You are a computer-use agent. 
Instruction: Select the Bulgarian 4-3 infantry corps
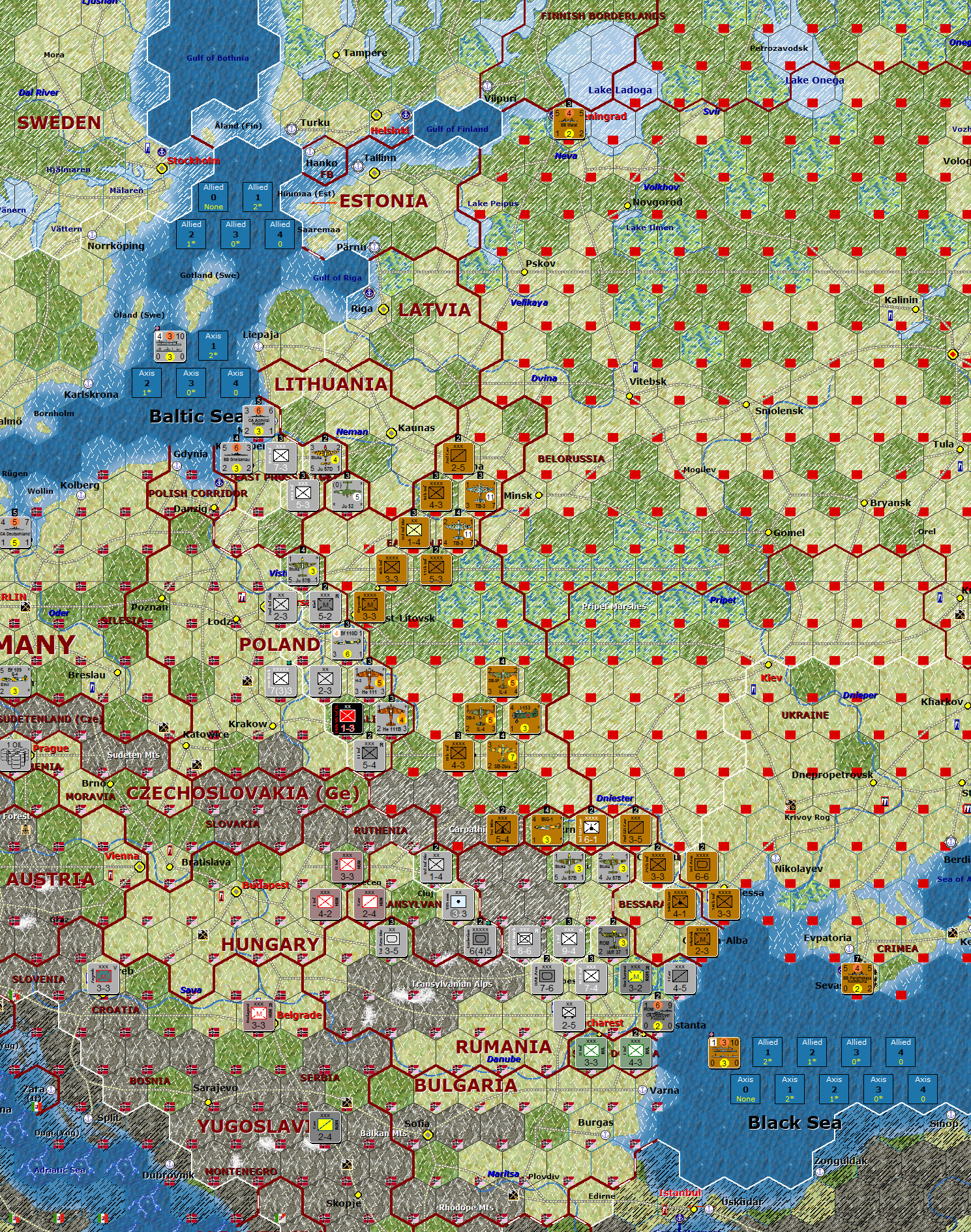coord(636,1053)
